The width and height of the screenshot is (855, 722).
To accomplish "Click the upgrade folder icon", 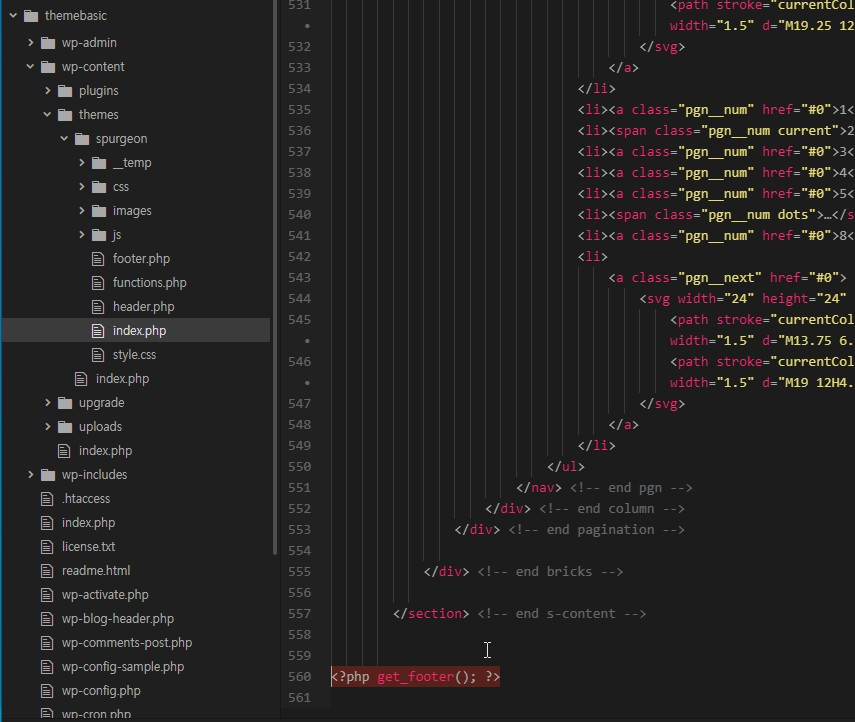I will point(65,402).
